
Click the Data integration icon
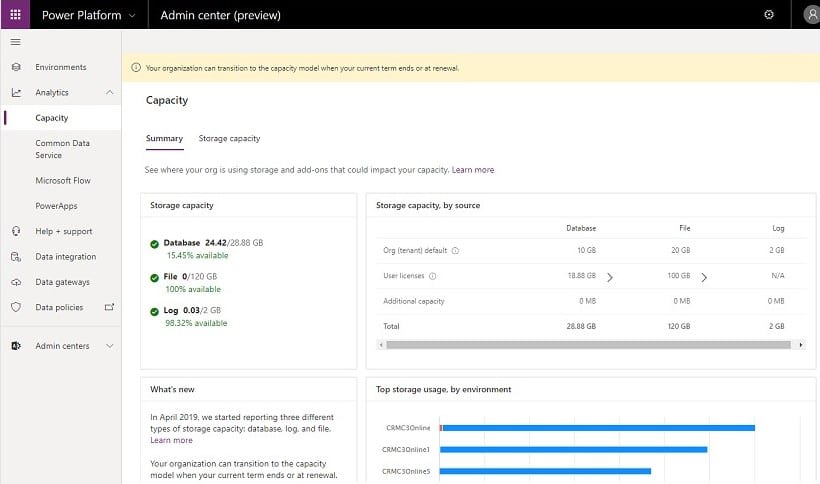point(16,257)
